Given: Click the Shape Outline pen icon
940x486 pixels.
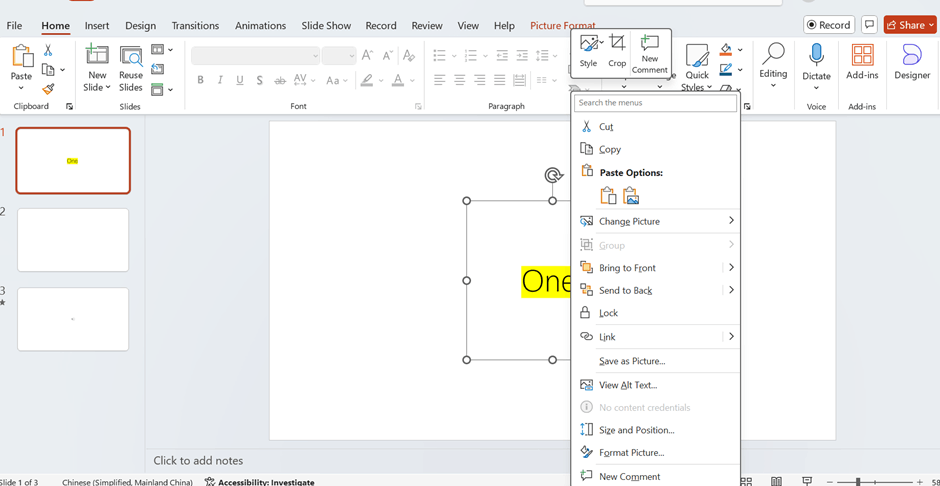Looking at the screenshot, I should (x=727, y=69).
